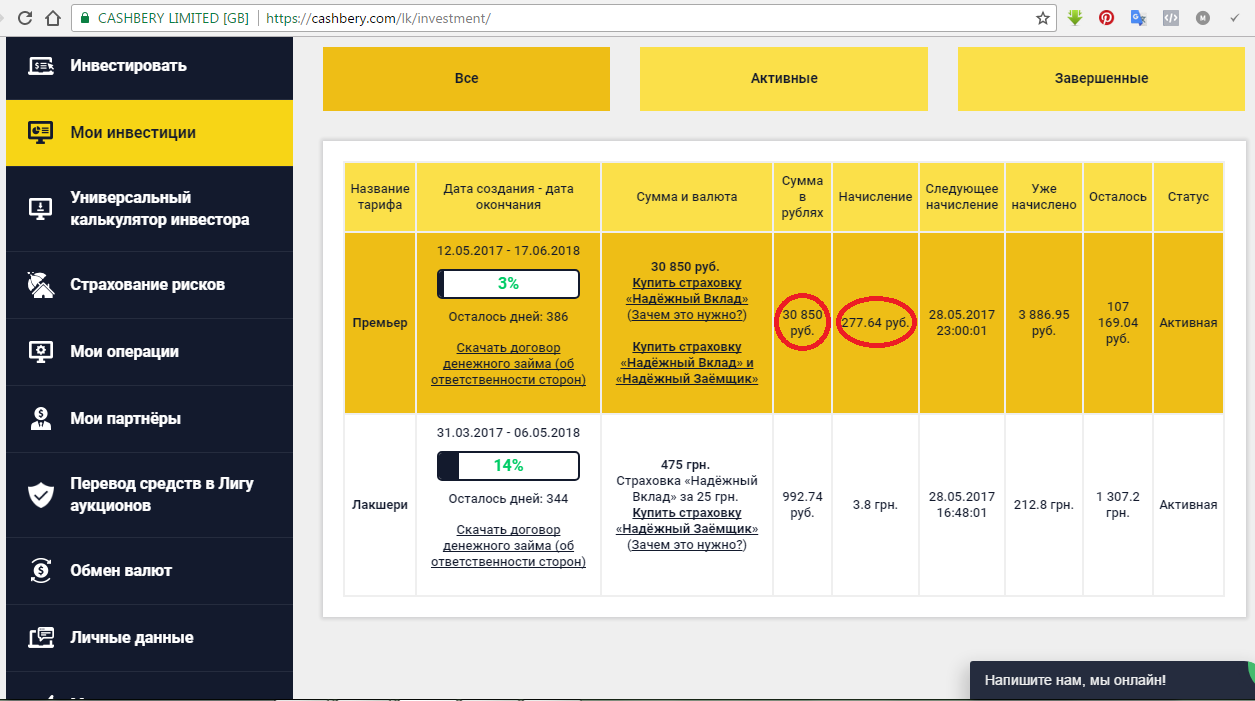Open Универсальный калькулятор инвестора
Viewport: 1255px width, 701px height.
pyautogui.click(x=149, y=208)
